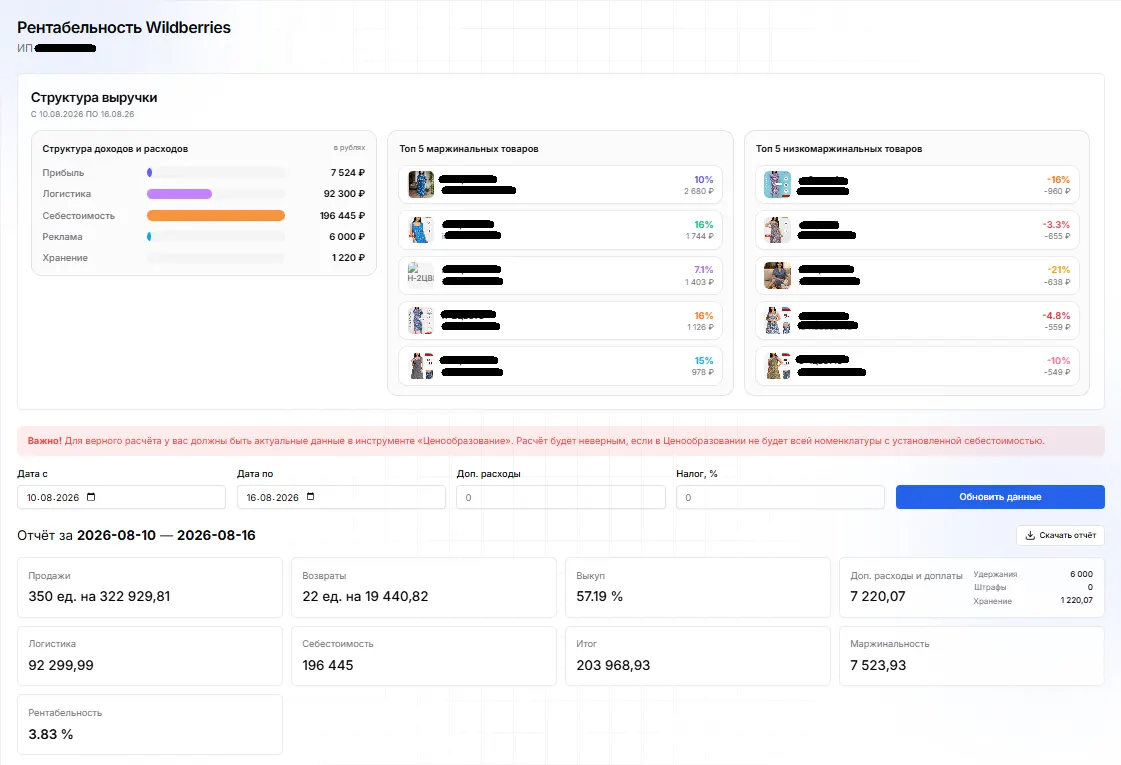
Task: Select the Дата по field showing 16.08.2026
Action: pyautogui.click(x=341, y=497)
